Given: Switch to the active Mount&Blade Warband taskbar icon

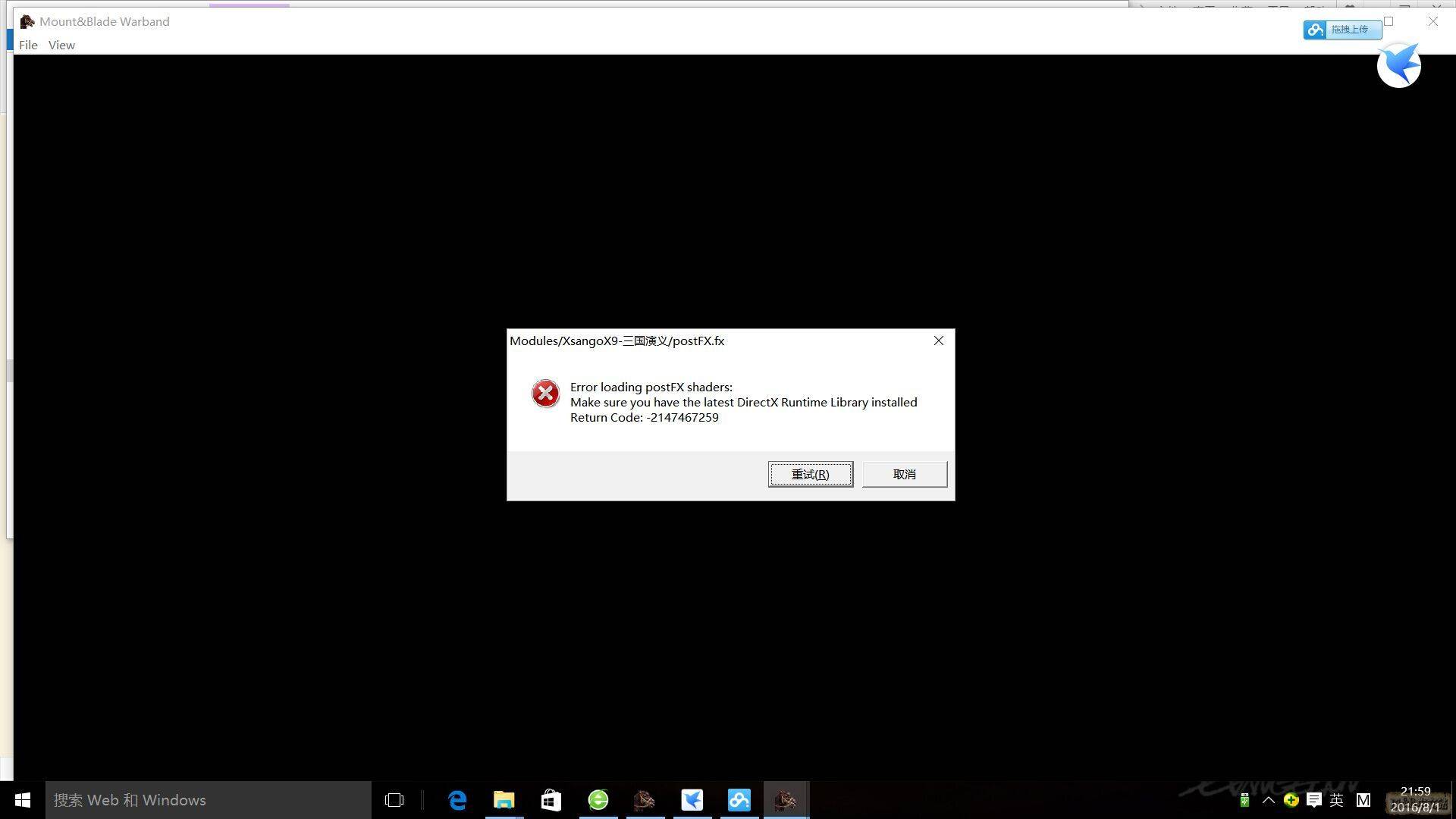Looking at the screenshot, I should (x=786, y=800).
